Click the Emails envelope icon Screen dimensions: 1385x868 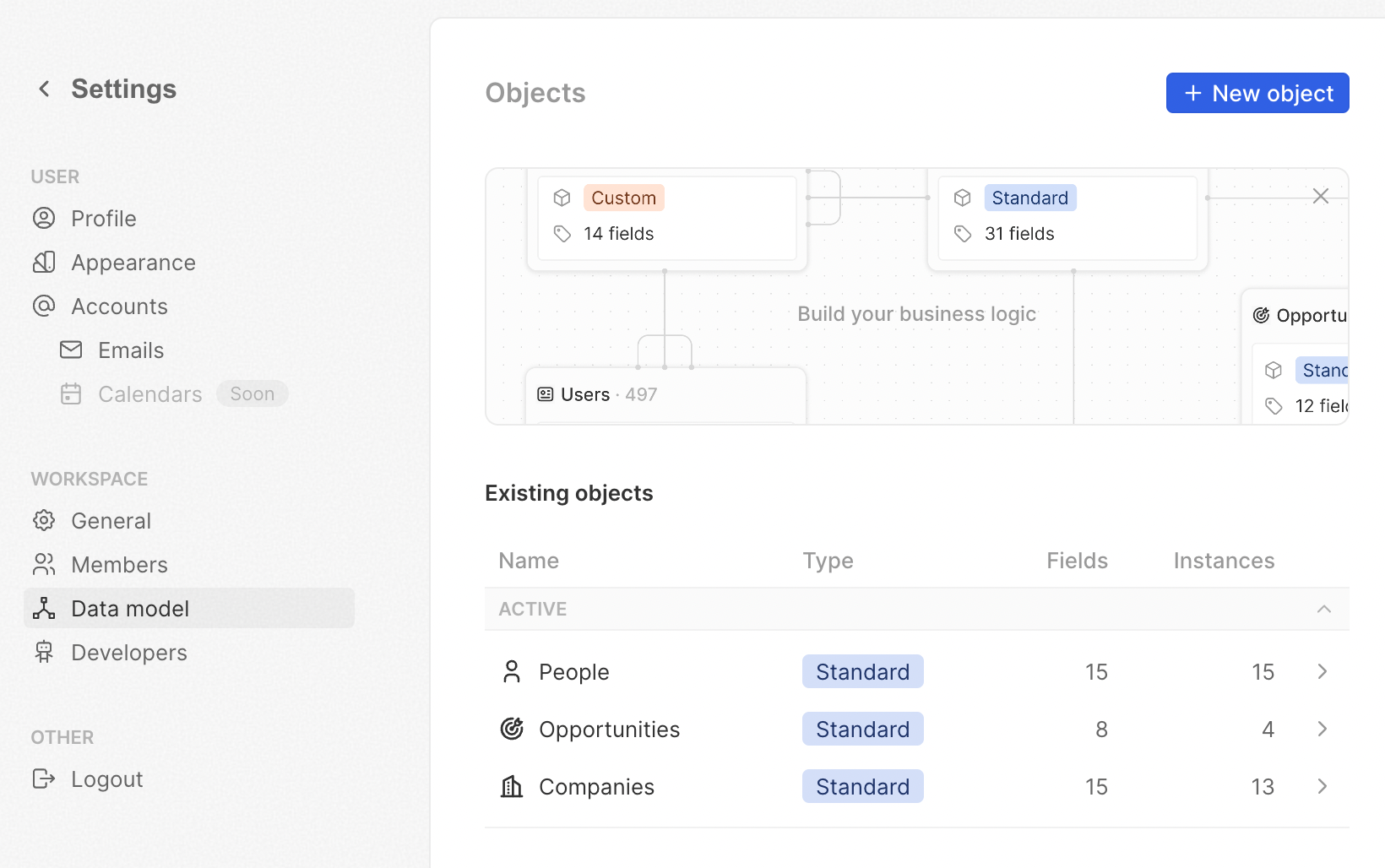[71, 350]
